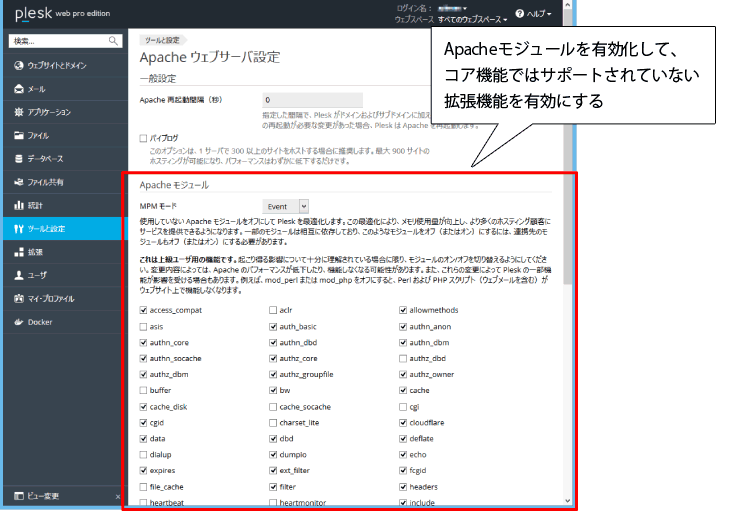Uncheck the auth_basic module
Viewport: 730px width, 512px height.
point(273,327)
